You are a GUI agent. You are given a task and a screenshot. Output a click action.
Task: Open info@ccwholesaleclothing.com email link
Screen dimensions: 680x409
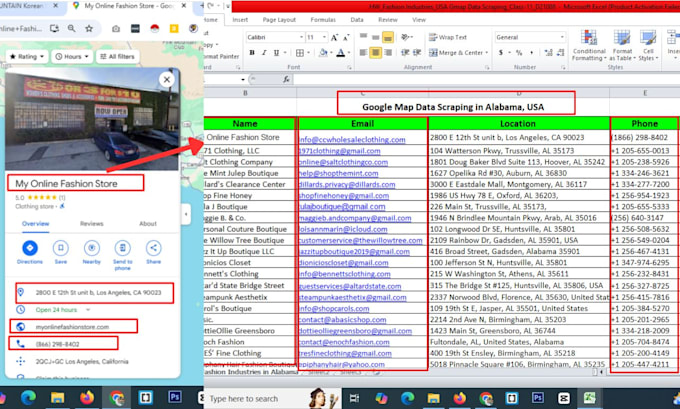tap(352, 140)
